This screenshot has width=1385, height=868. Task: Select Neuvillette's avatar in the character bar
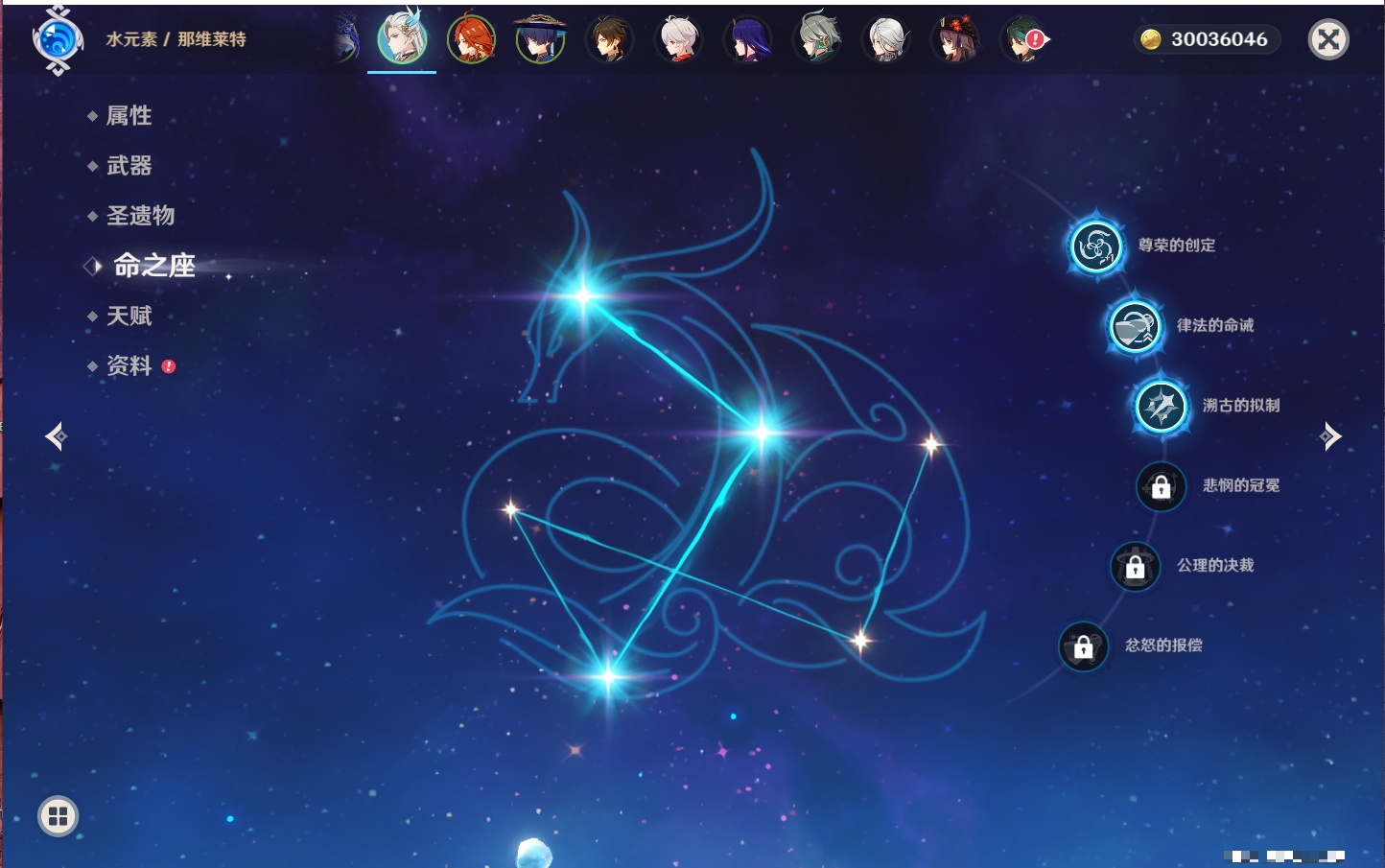pos(402,39)
